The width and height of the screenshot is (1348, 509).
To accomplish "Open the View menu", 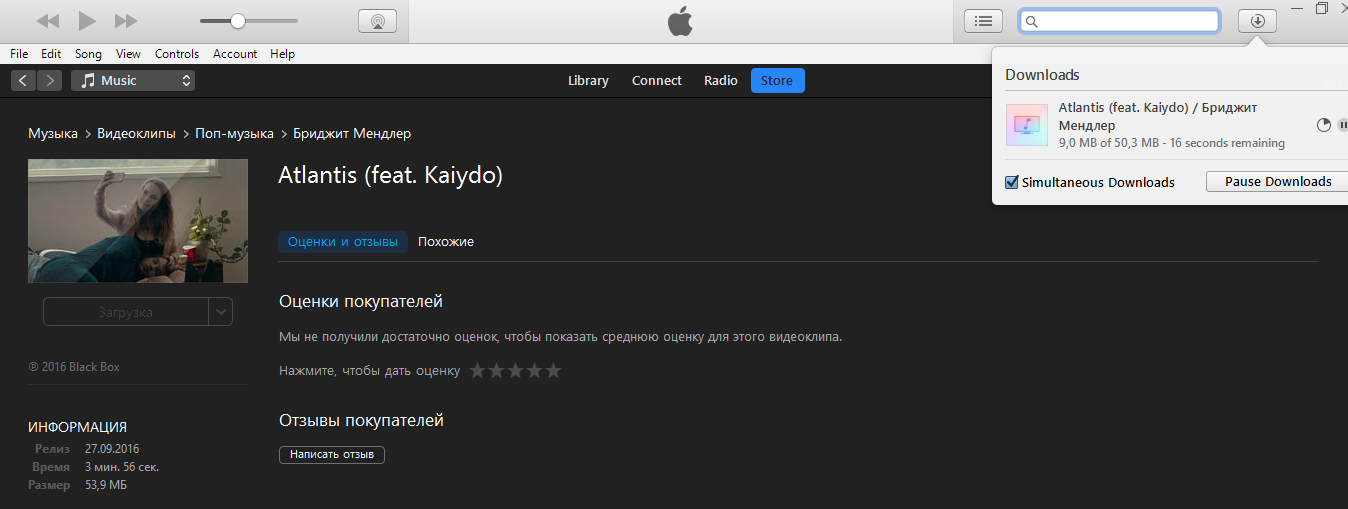I will pos(128,54).
